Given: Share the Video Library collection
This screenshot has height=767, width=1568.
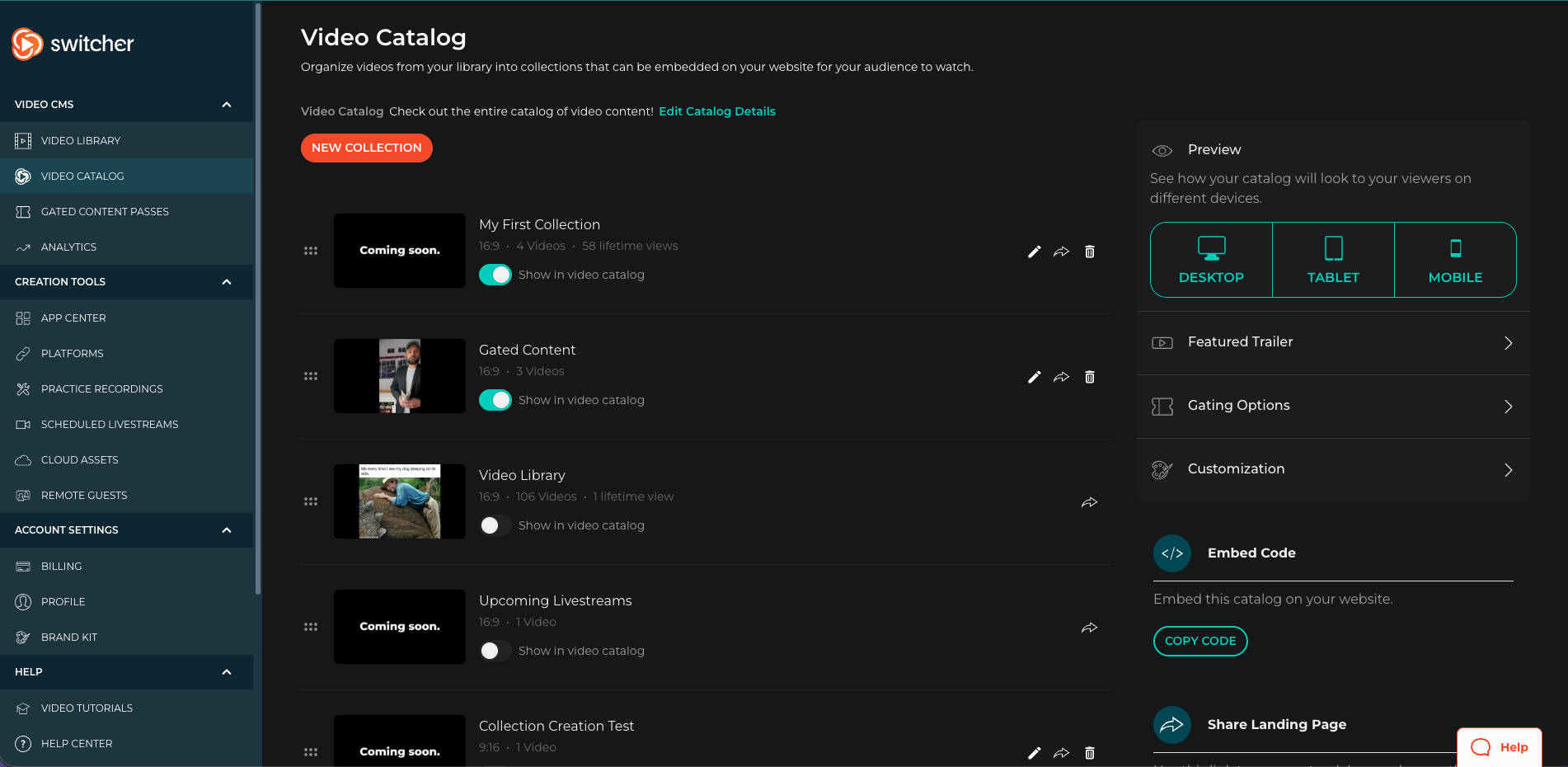Looking at the screenshot, I should click(1090, 502).
